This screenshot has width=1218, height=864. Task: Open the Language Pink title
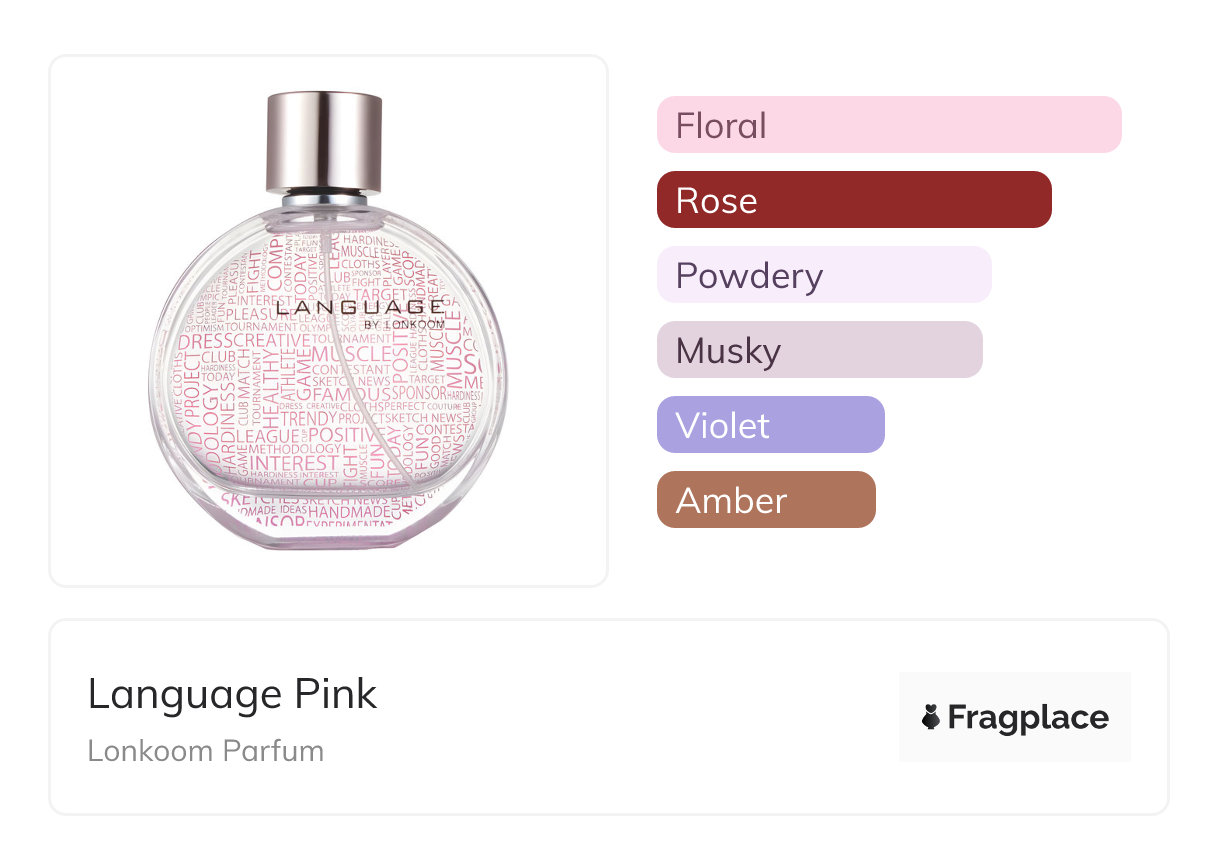[x=232, y=694]
